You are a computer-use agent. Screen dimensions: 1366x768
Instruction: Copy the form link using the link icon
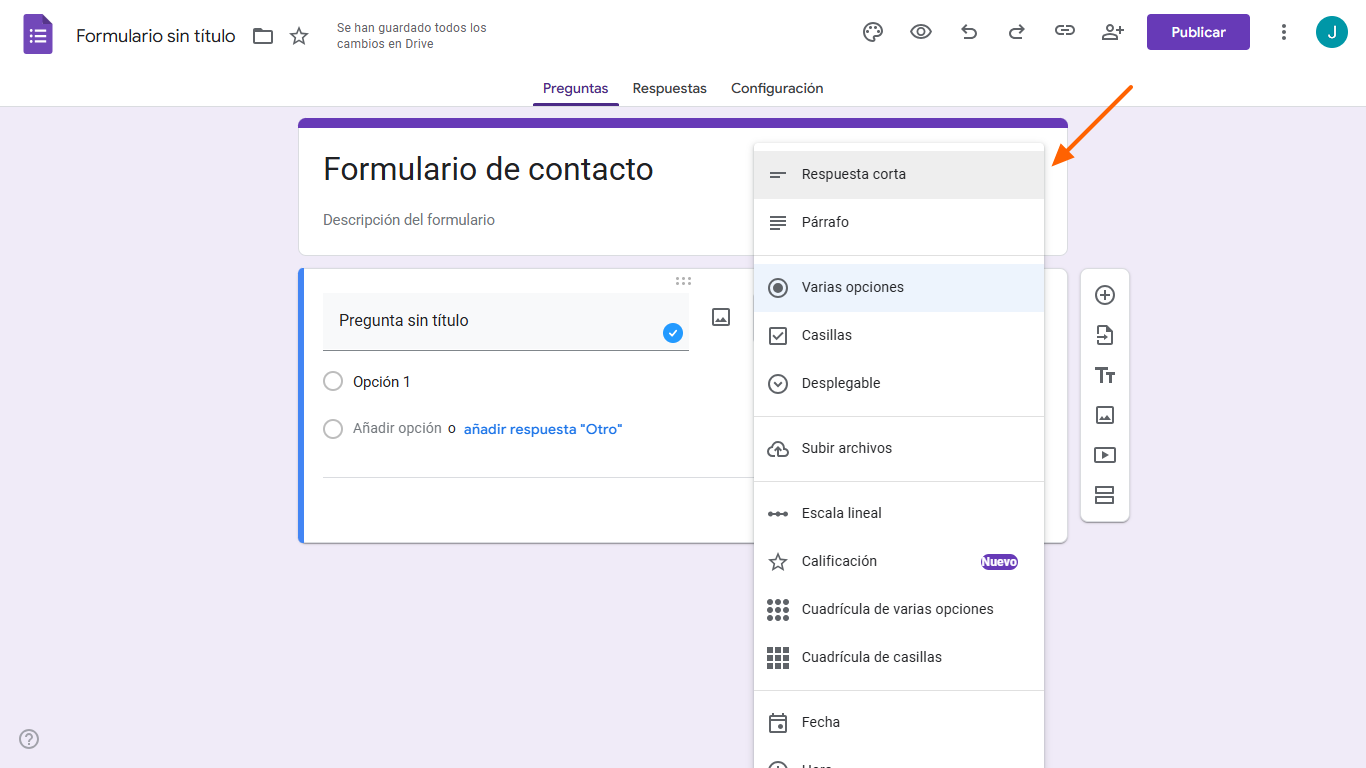tap(1065, 32)
